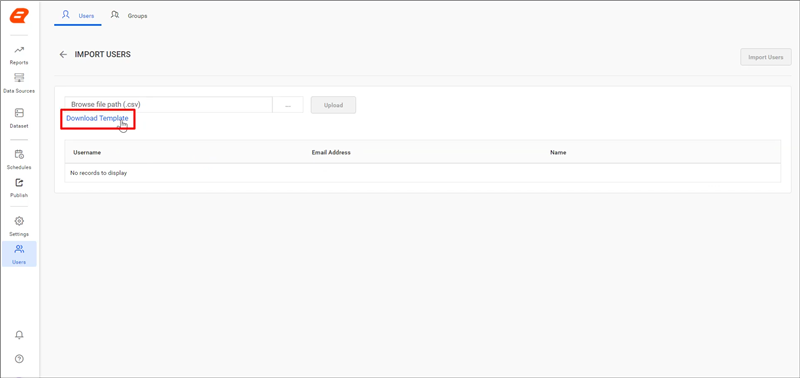Screen dimensions: 800x378
Task: Click the browse ellipsis button
Action: [288, 105]
